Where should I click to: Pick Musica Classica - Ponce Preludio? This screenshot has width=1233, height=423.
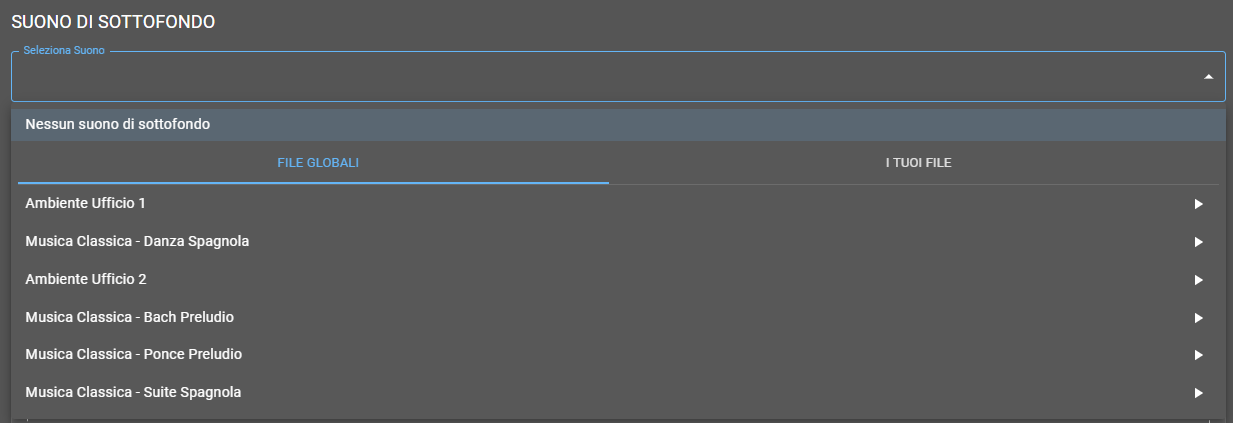(133, 355)
